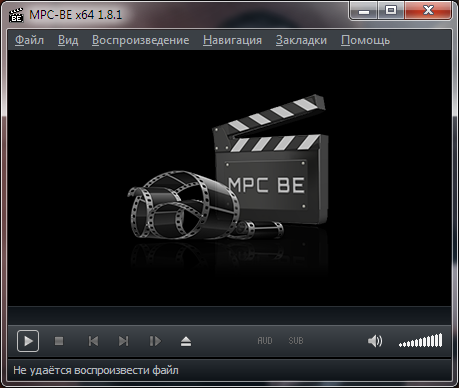
Task: Open the SUB subtitle selector
Action: coord(296,341)
